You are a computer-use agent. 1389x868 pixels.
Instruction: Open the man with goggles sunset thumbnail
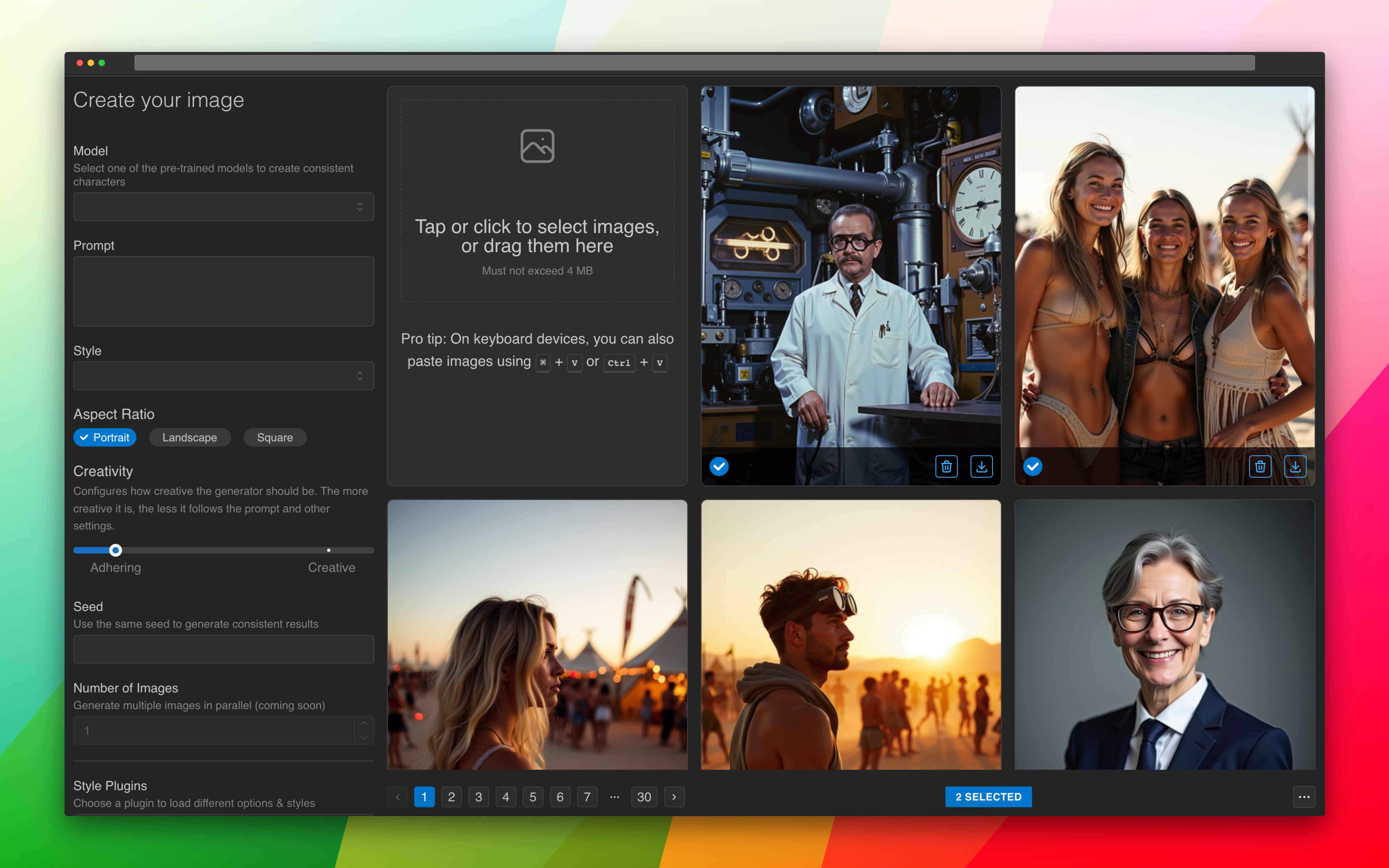tap(850, 634)
